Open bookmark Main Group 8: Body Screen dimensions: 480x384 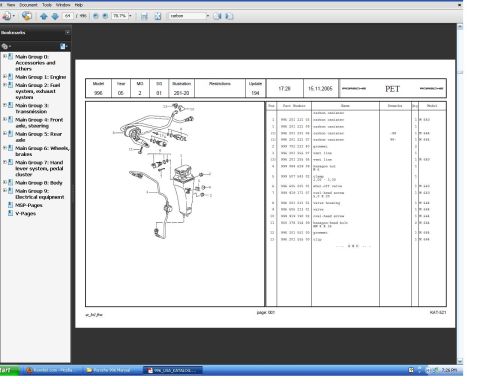39,183
